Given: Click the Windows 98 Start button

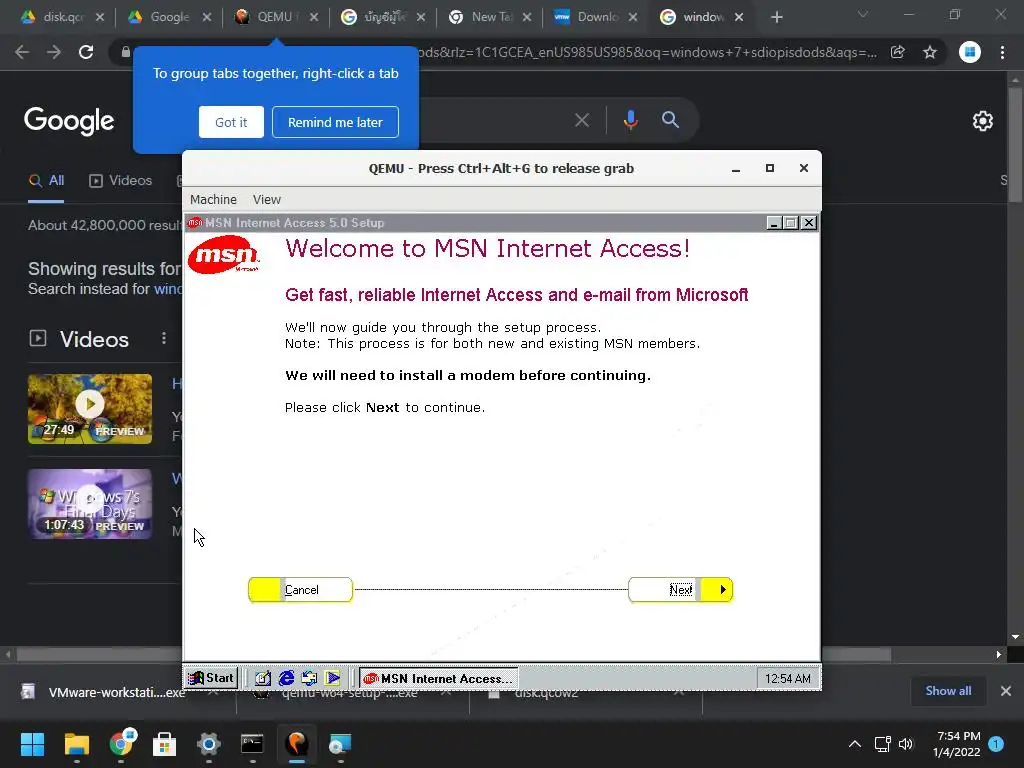Looking at the screenshot, I should tap(211, 678).
